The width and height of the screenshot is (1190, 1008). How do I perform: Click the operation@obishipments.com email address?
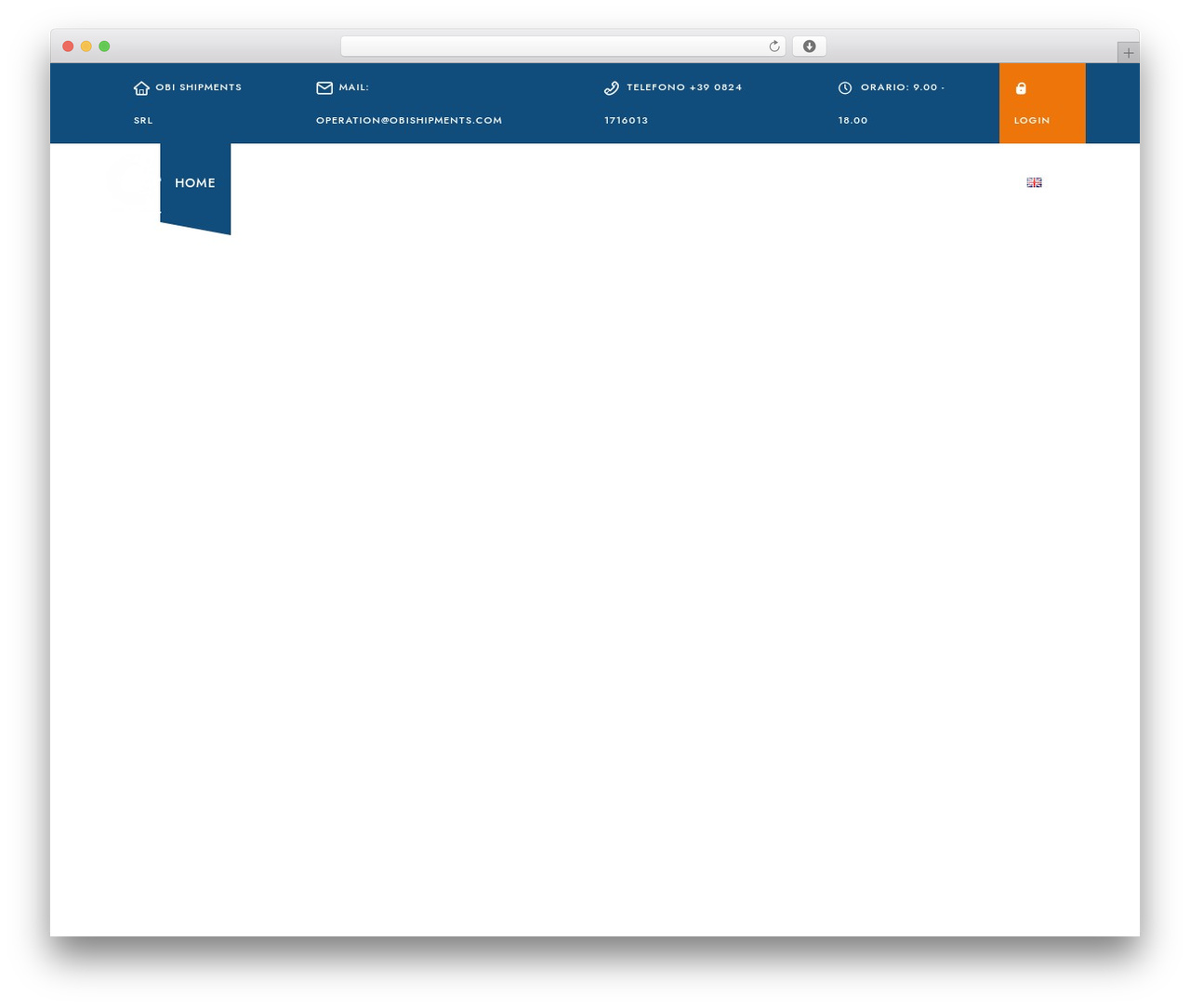409,121
